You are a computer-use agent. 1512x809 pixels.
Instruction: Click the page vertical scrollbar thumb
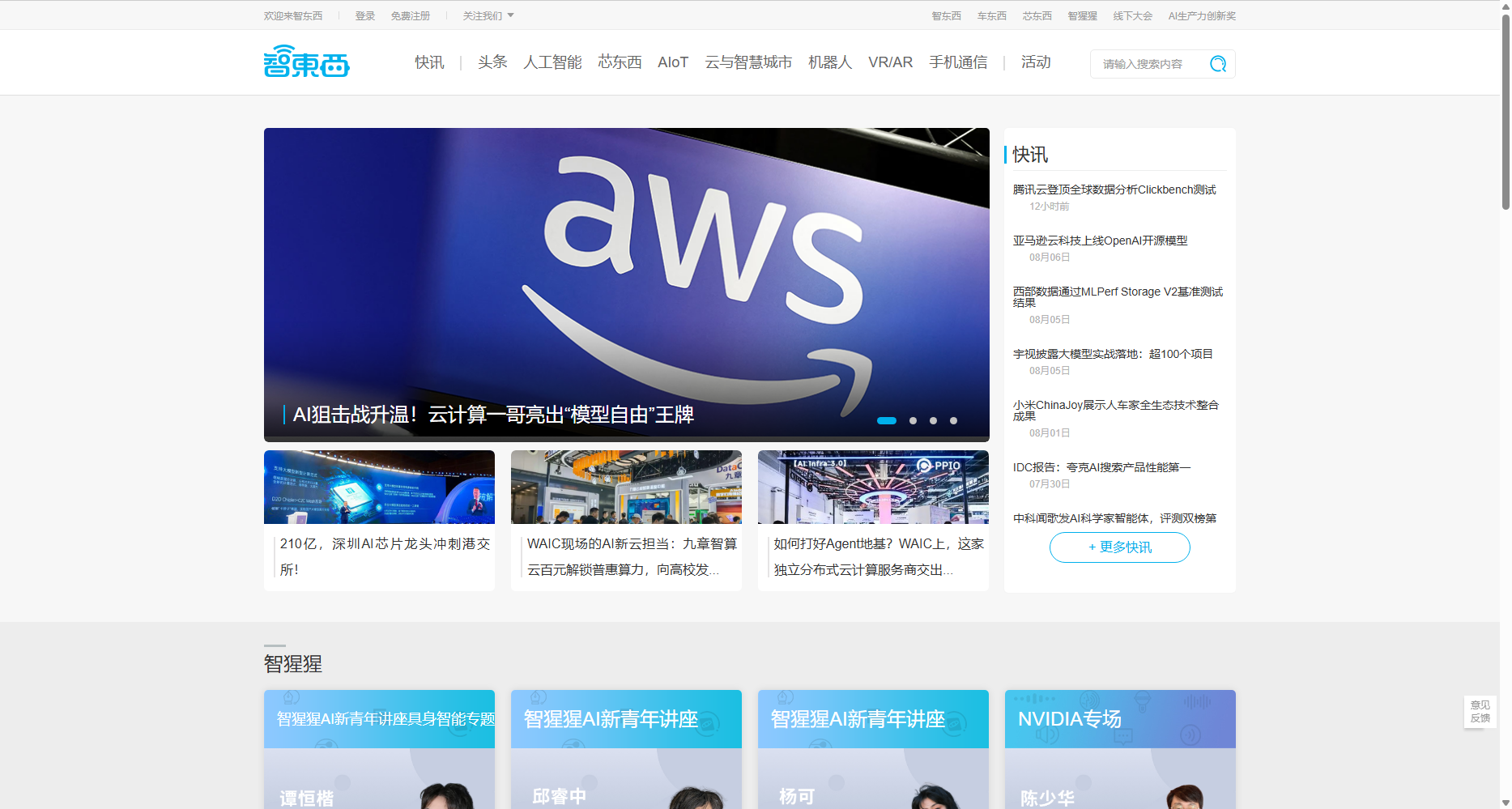tap(1506, 112)
